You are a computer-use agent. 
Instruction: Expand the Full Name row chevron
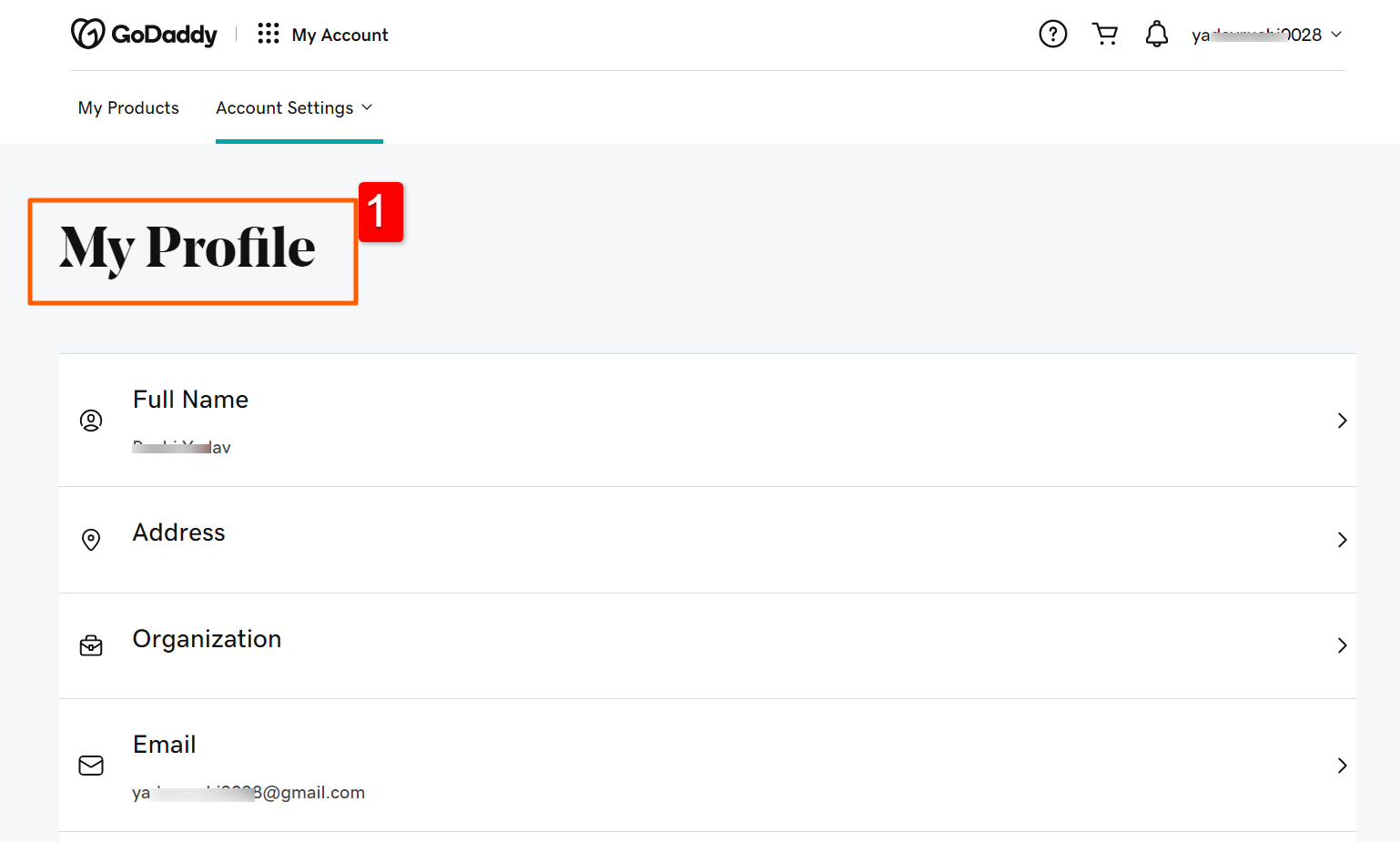click(x=1342, y=421)
